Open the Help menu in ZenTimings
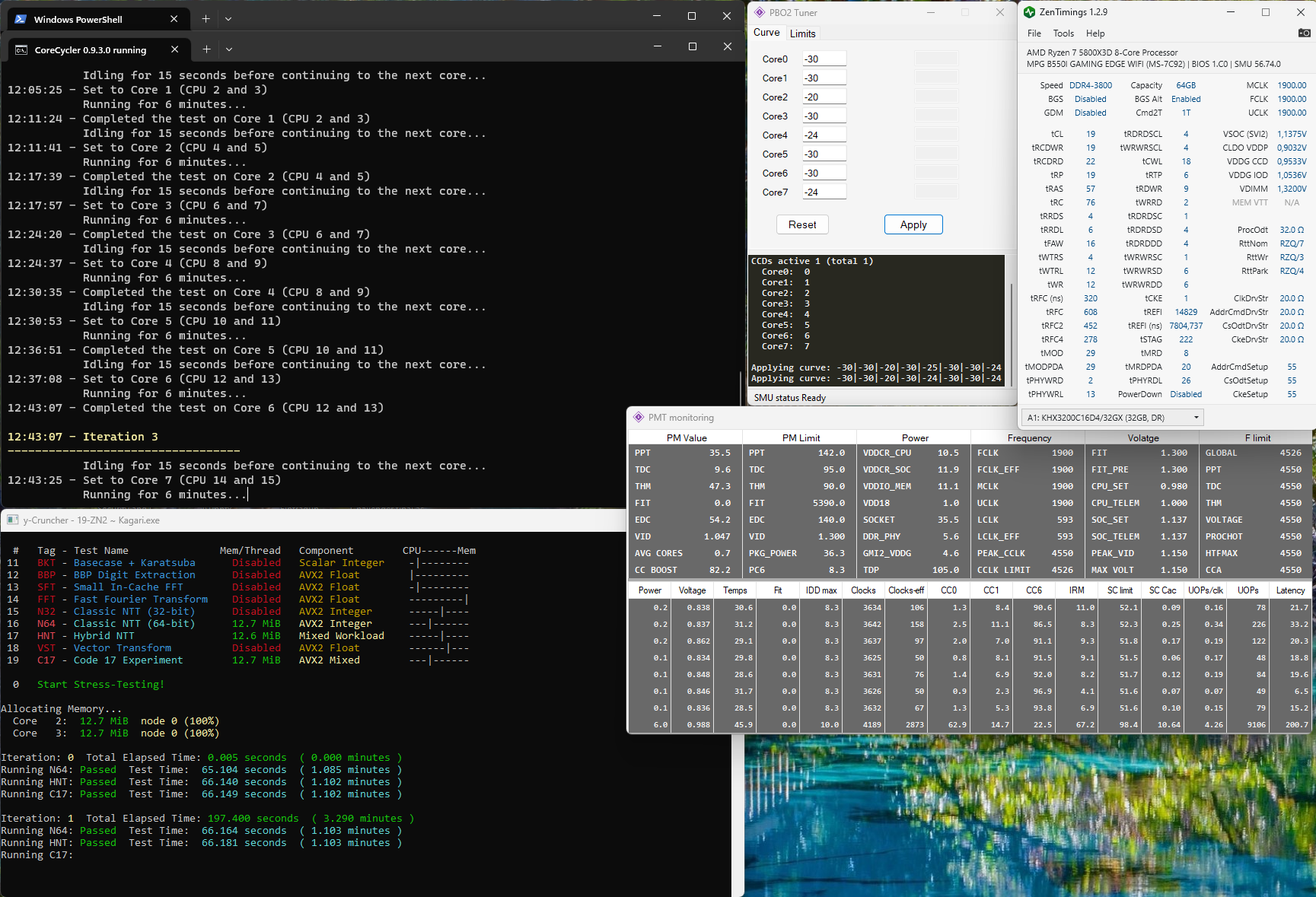 pos(1095,33)
